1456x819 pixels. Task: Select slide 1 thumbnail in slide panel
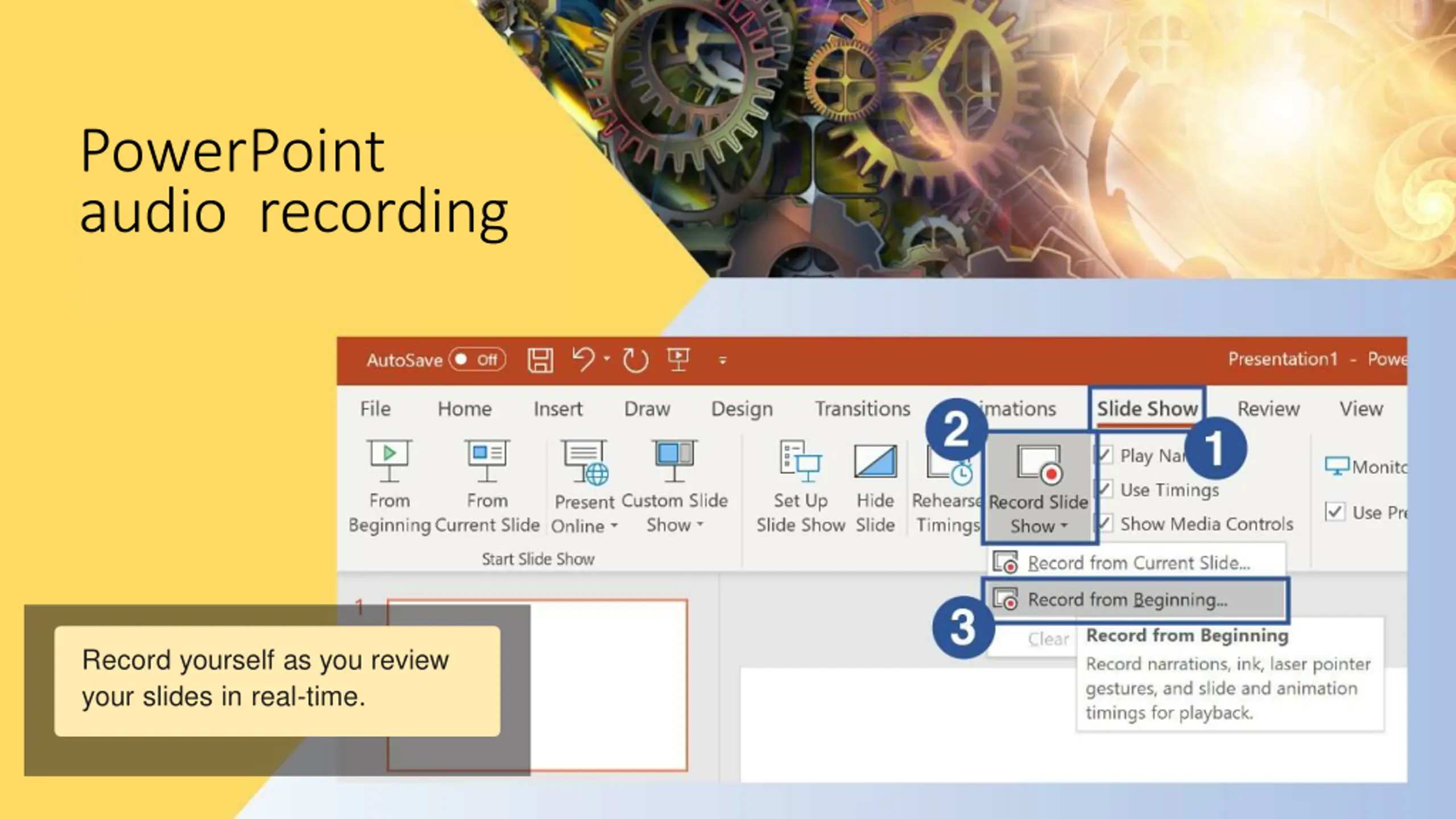(537, 685)
